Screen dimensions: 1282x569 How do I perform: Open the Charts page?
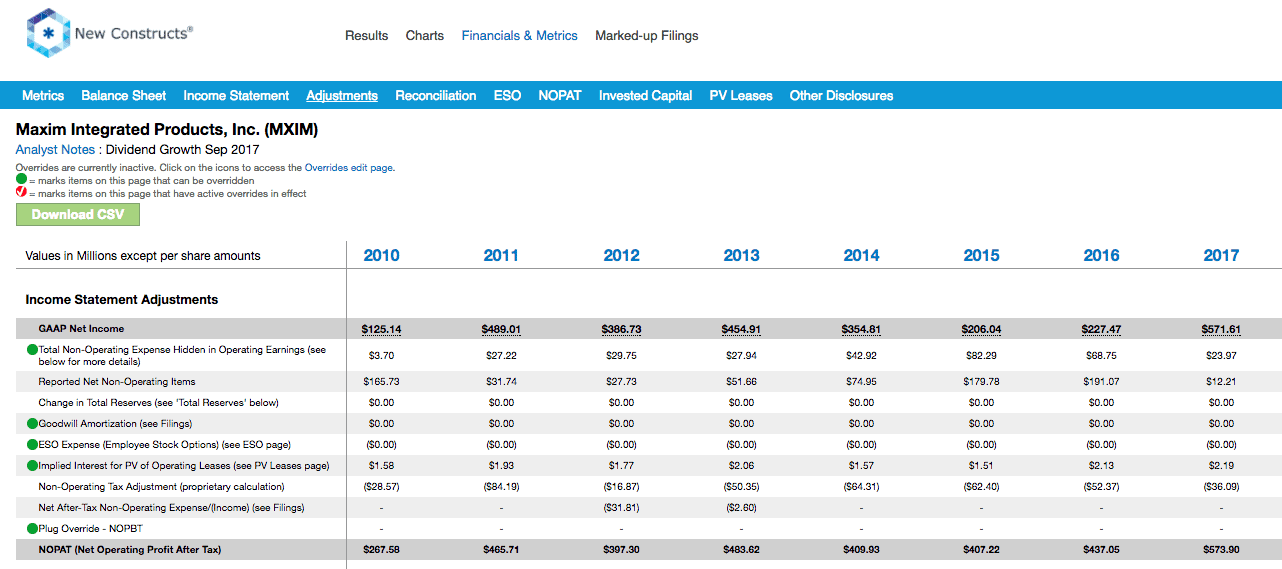[x=425, y=36]
